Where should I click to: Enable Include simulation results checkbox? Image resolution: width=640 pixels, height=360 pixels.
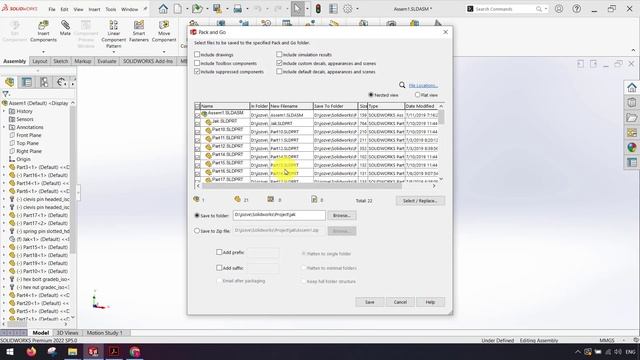point(279,54)
